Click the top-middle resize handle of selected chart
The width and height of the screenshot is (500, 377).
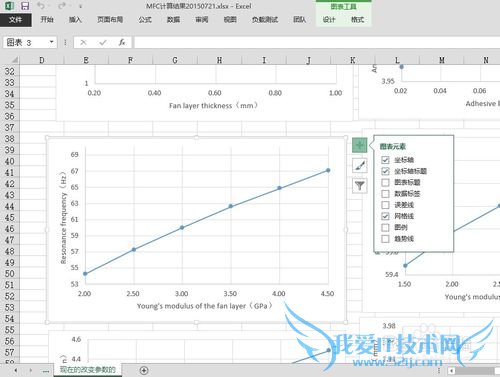coord(197,137)
